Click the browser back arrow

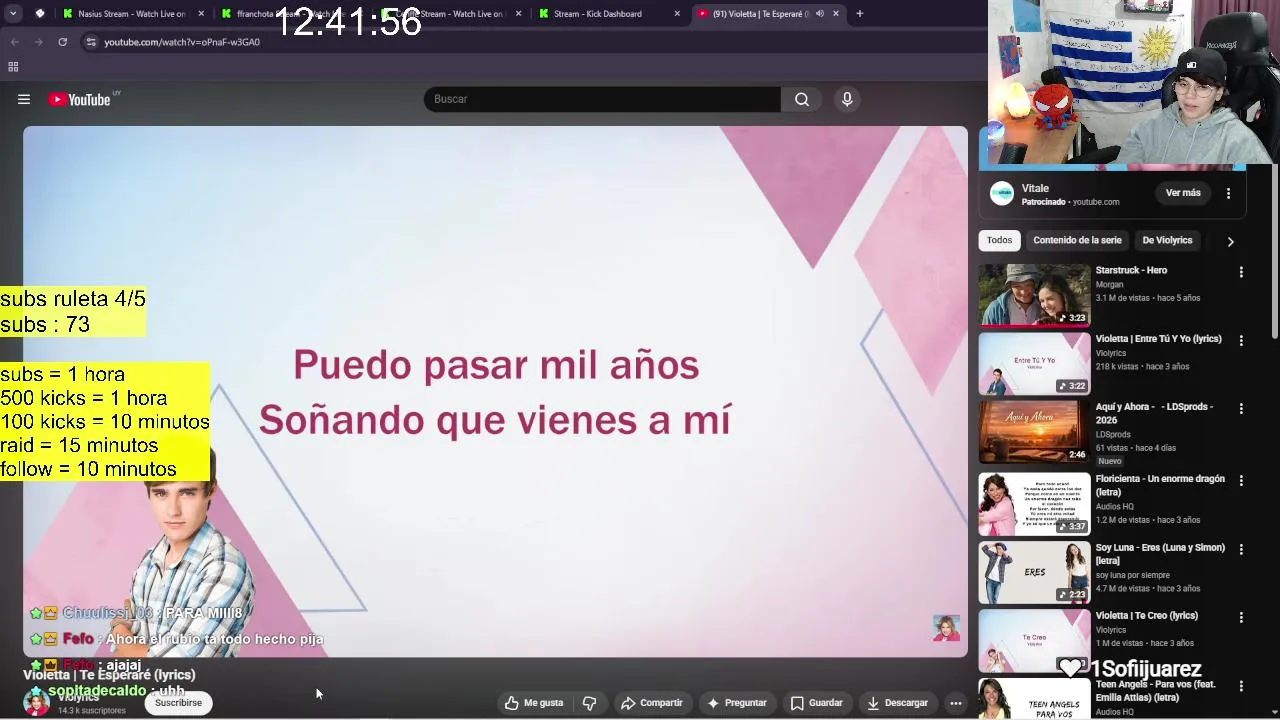pyautogui.click(x=14, y=42)
